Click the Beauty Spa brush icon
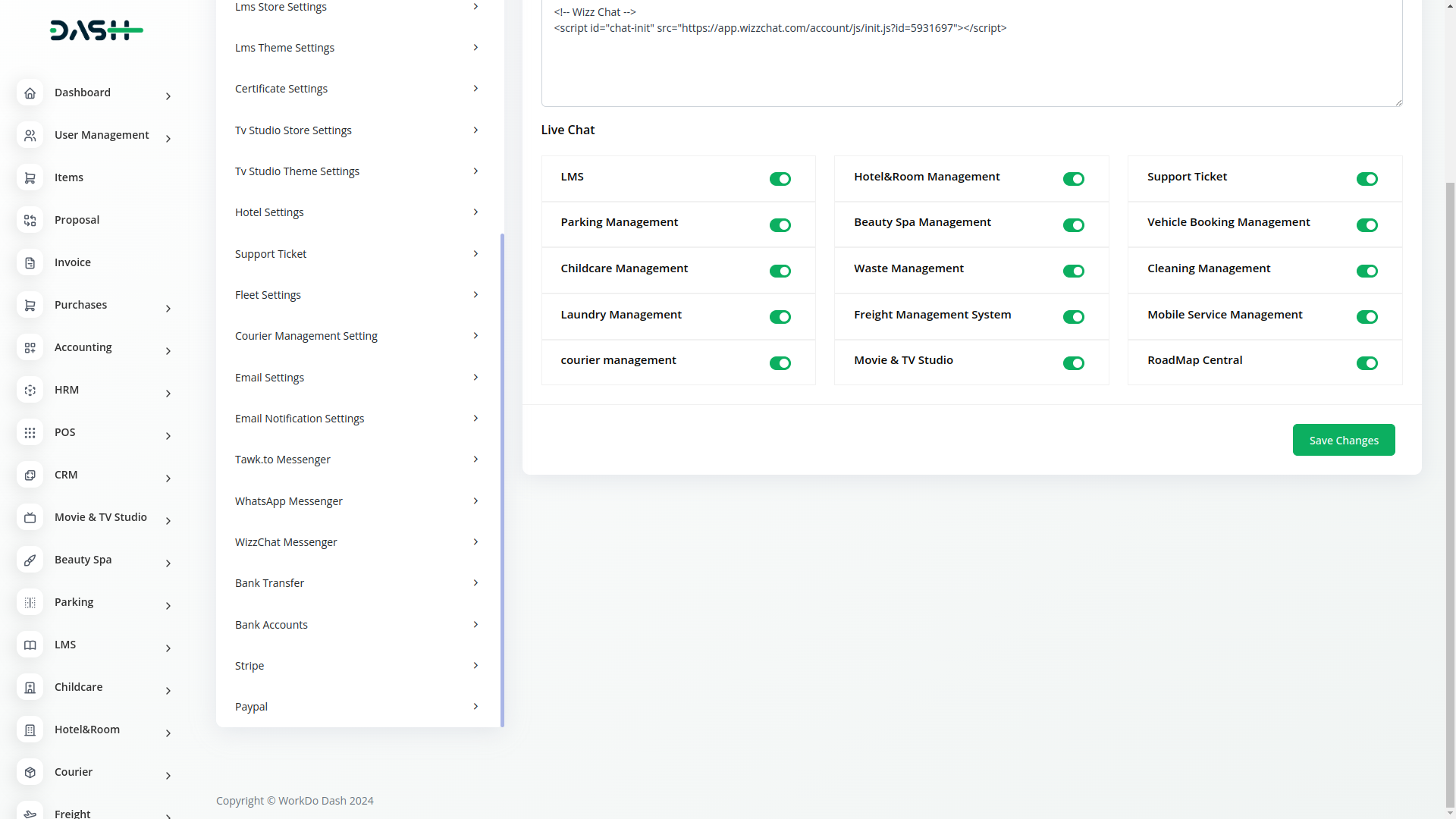Screen dimensions: 1456x819 coord(30,560)
